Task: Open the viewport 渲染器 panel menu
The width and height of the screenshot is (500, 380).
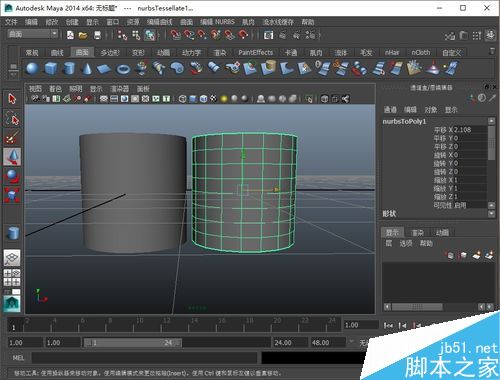Action: coord(119,89)
